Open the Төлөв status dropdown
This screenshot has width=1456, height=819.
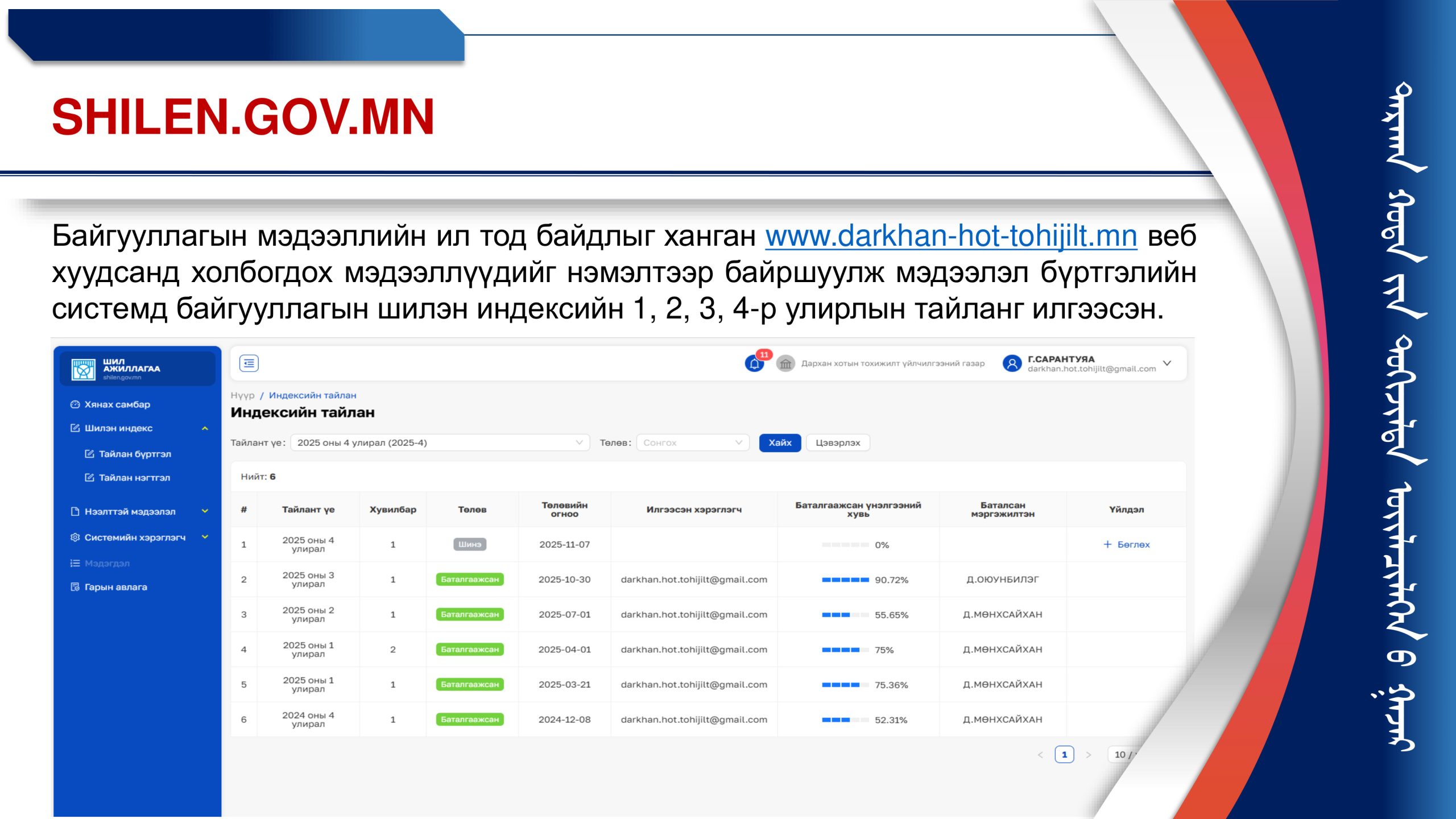pos(692,442)
